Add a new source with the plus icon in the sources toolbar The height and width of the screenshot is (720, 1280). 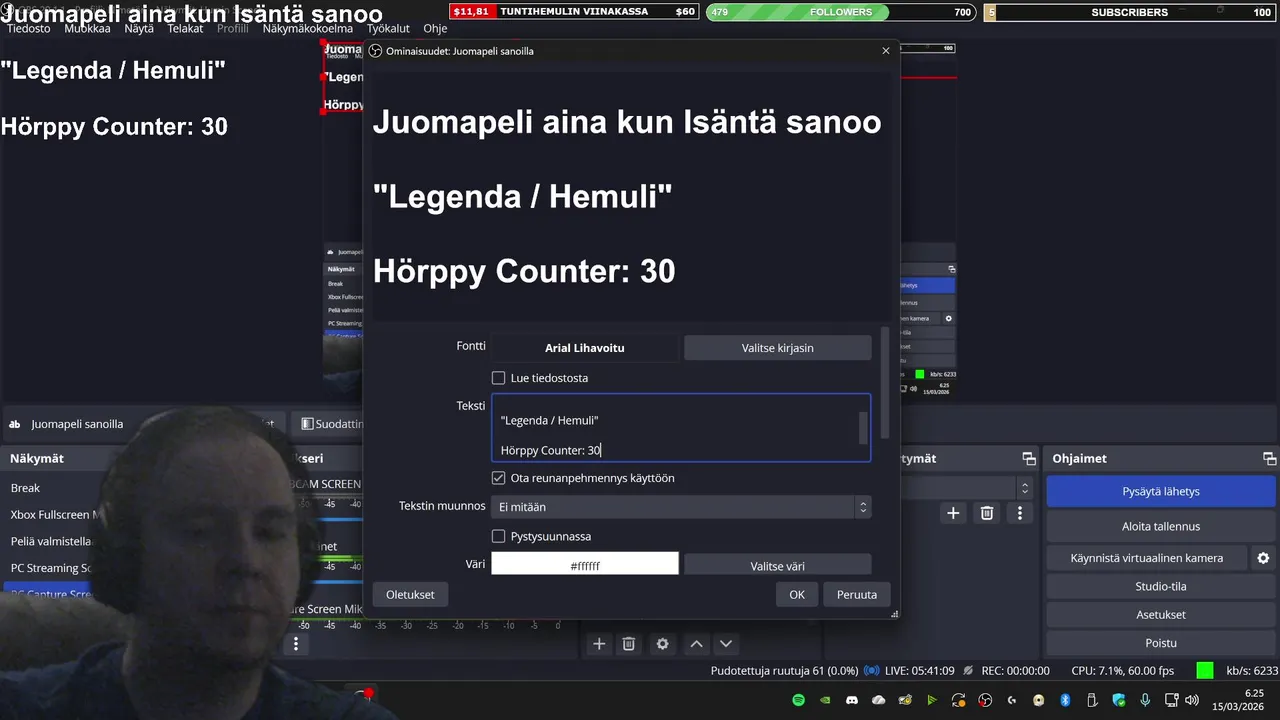coord(599,644)
